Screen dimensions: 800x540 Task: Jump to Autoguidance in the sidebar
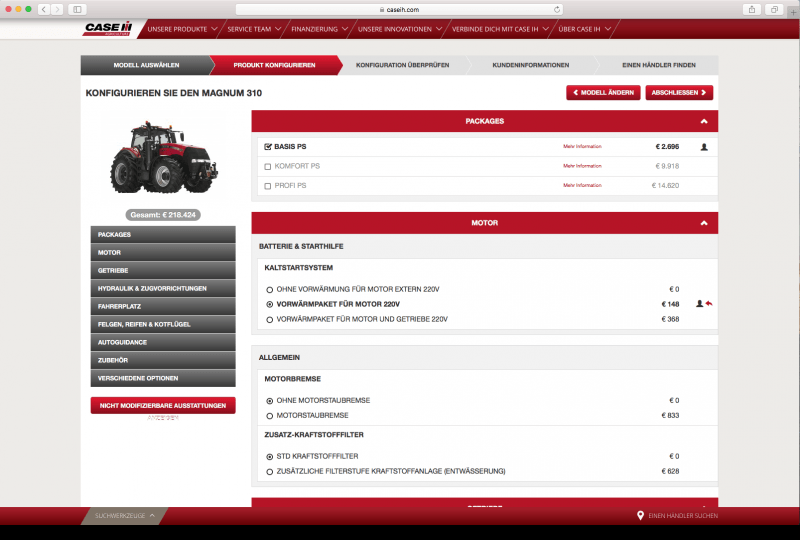pyautogui.click(x=163, y=342)
